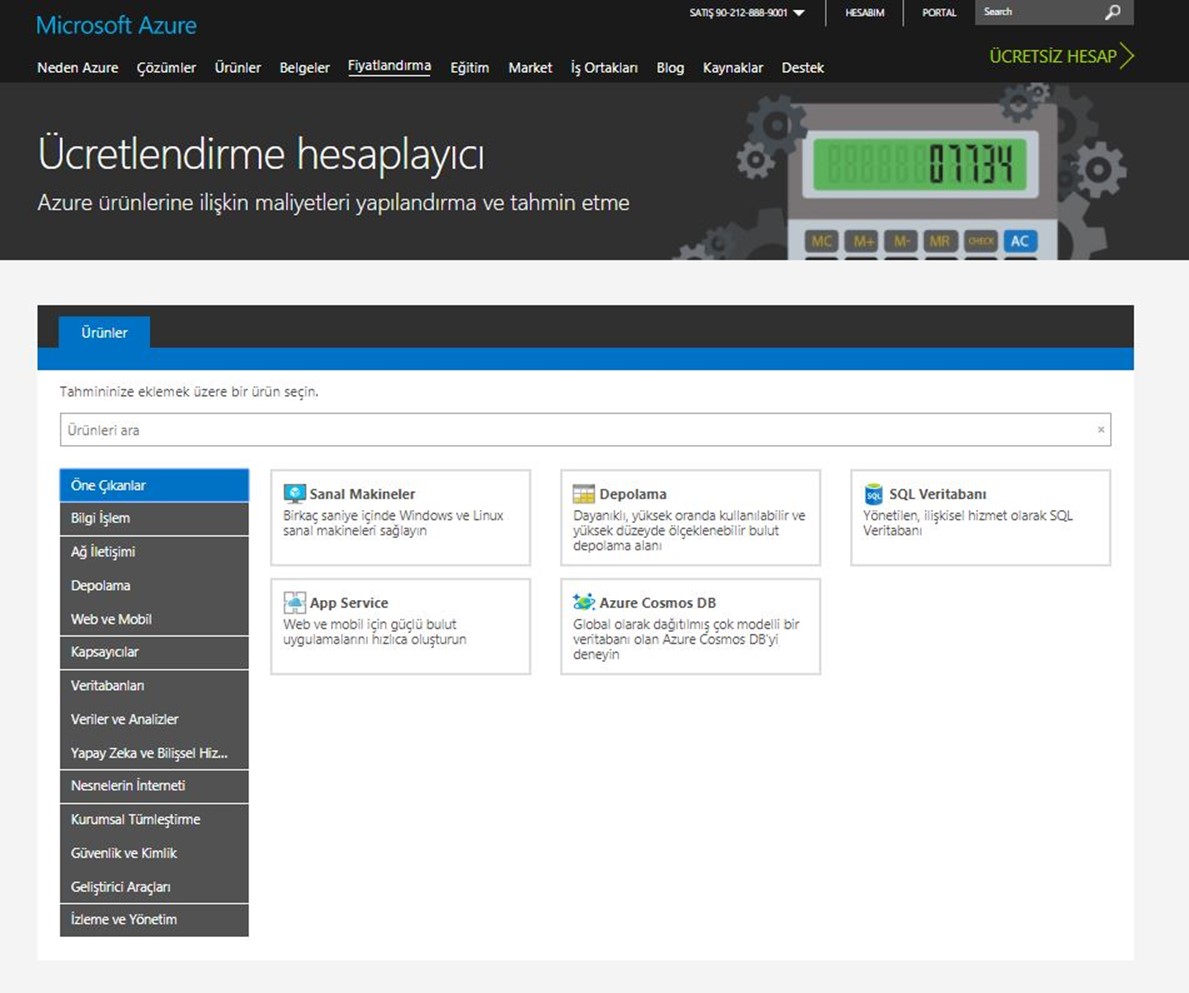
Task: Click the Azure Cosmos DB description text
Action: pyautogui.click(x=686, y=639)
